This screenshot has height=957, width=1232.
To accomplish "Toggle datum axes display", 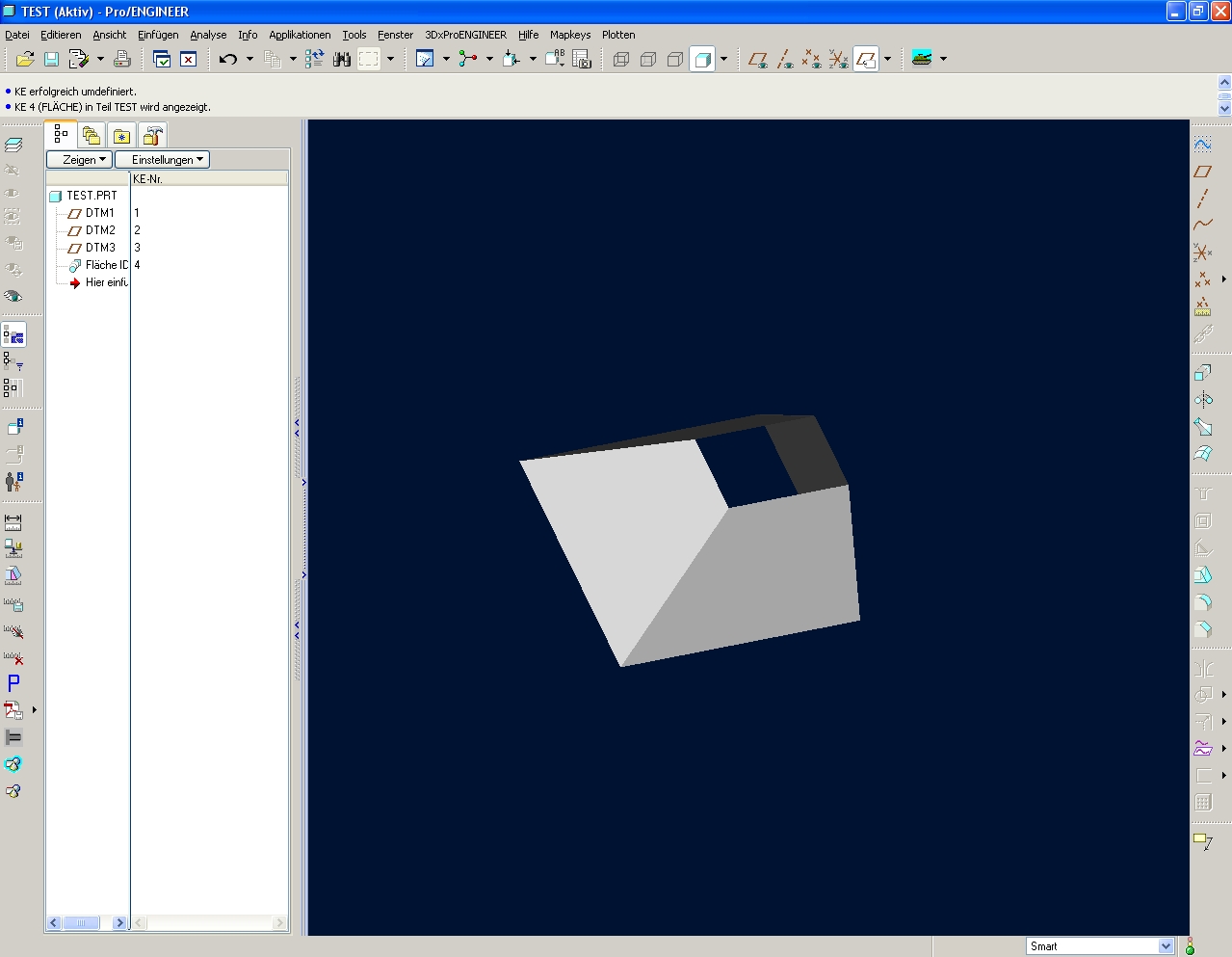I will 785,59.
